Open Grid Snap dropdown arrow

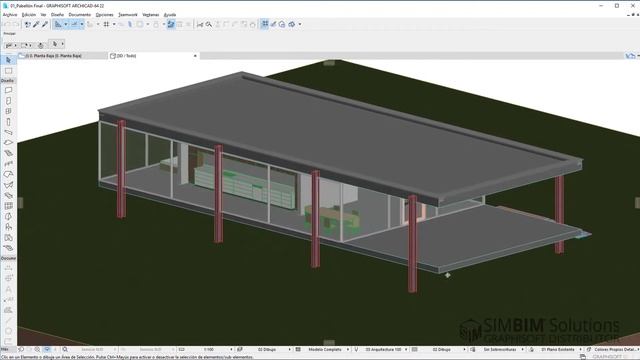click(x=114, y=24)
